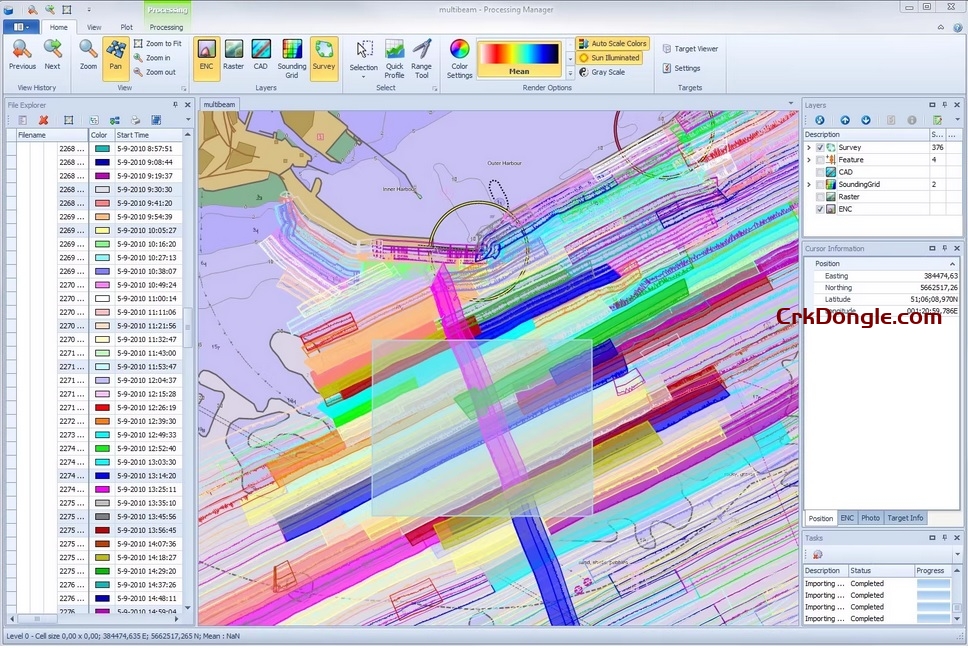Enable the Gray Scale render option
Image resolution: width=968 pixels, height=648 pixels.
point(610,70)
